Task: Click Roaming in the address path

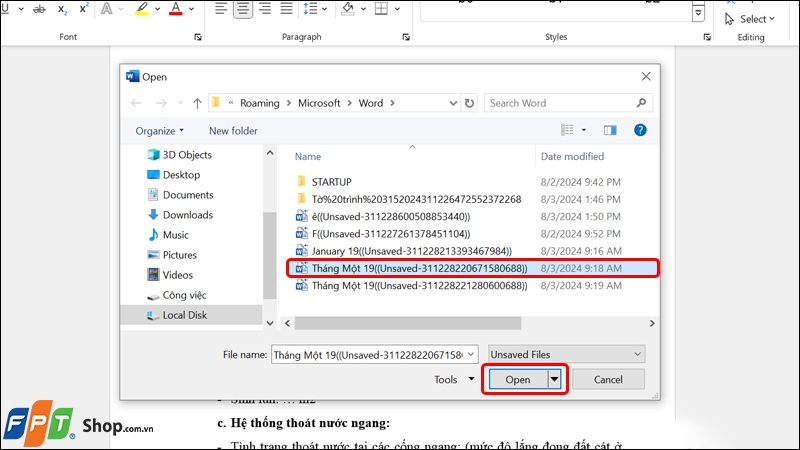Action: coord(260,103)
